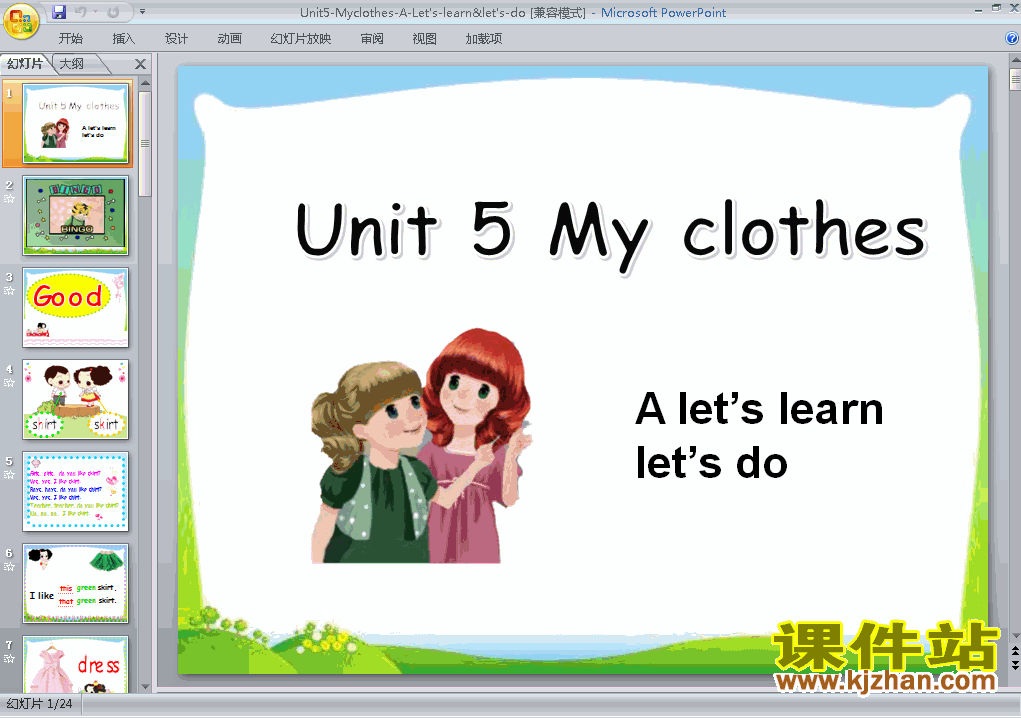Select slide 5 chant text thumbnail

click(76, 491)
